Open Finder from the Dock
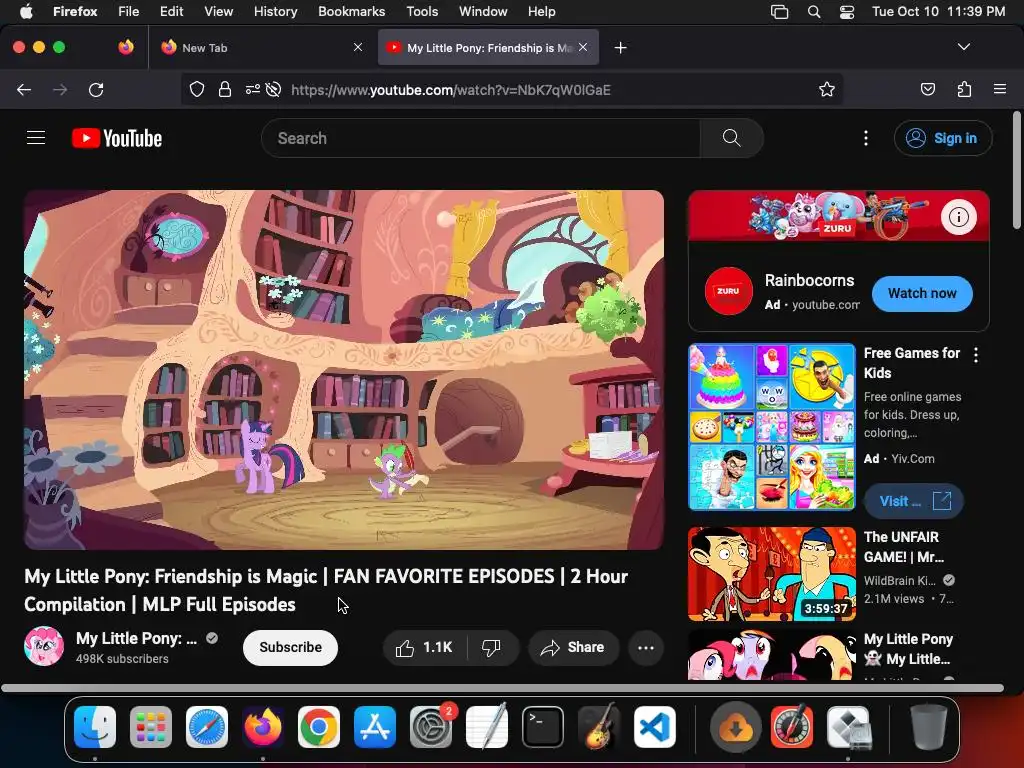The width and height of the screenshot is (1024, 768). tap(95, 727)
